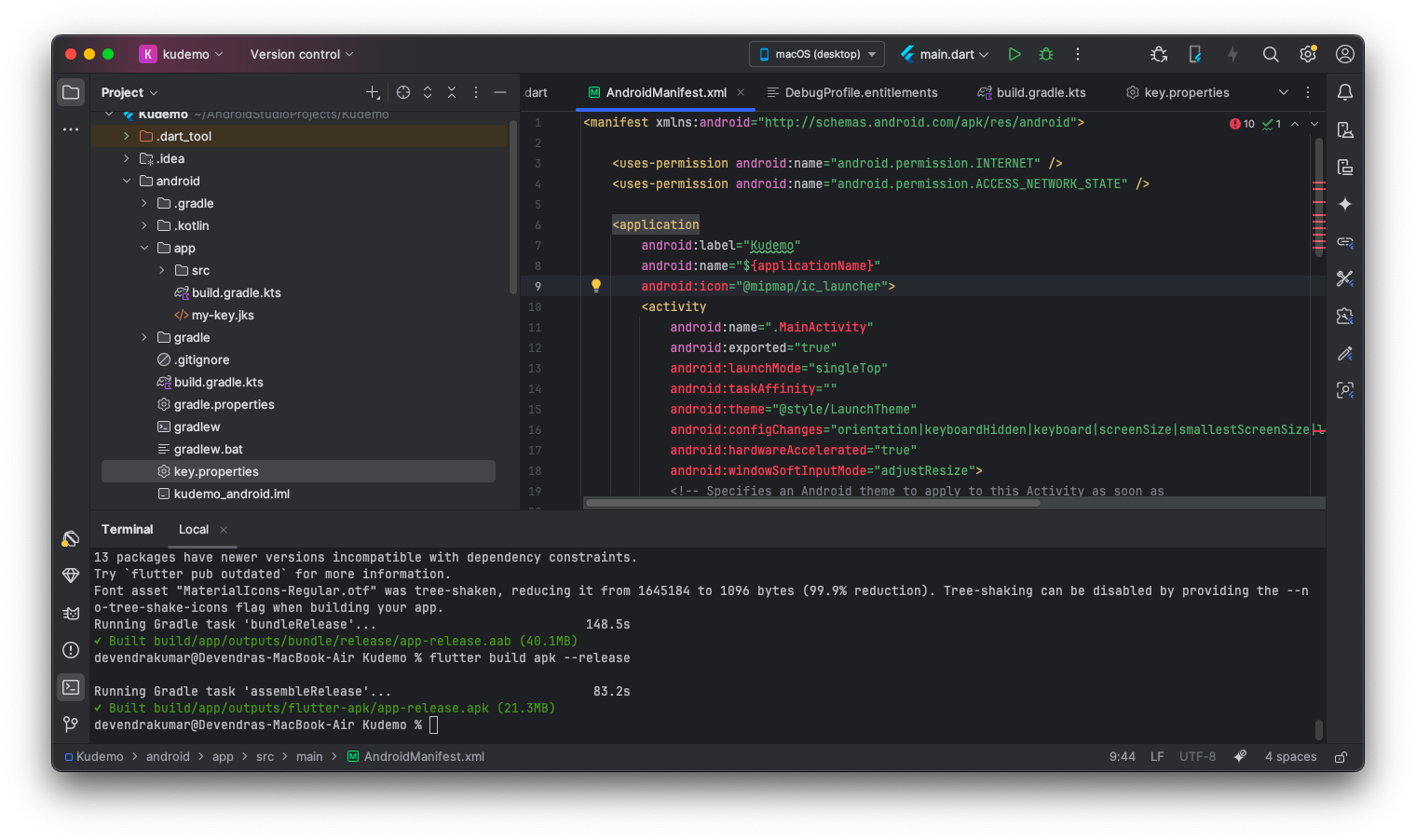
Task: Click the 10 errors indicator in editor
Action: pos(1242,124)
